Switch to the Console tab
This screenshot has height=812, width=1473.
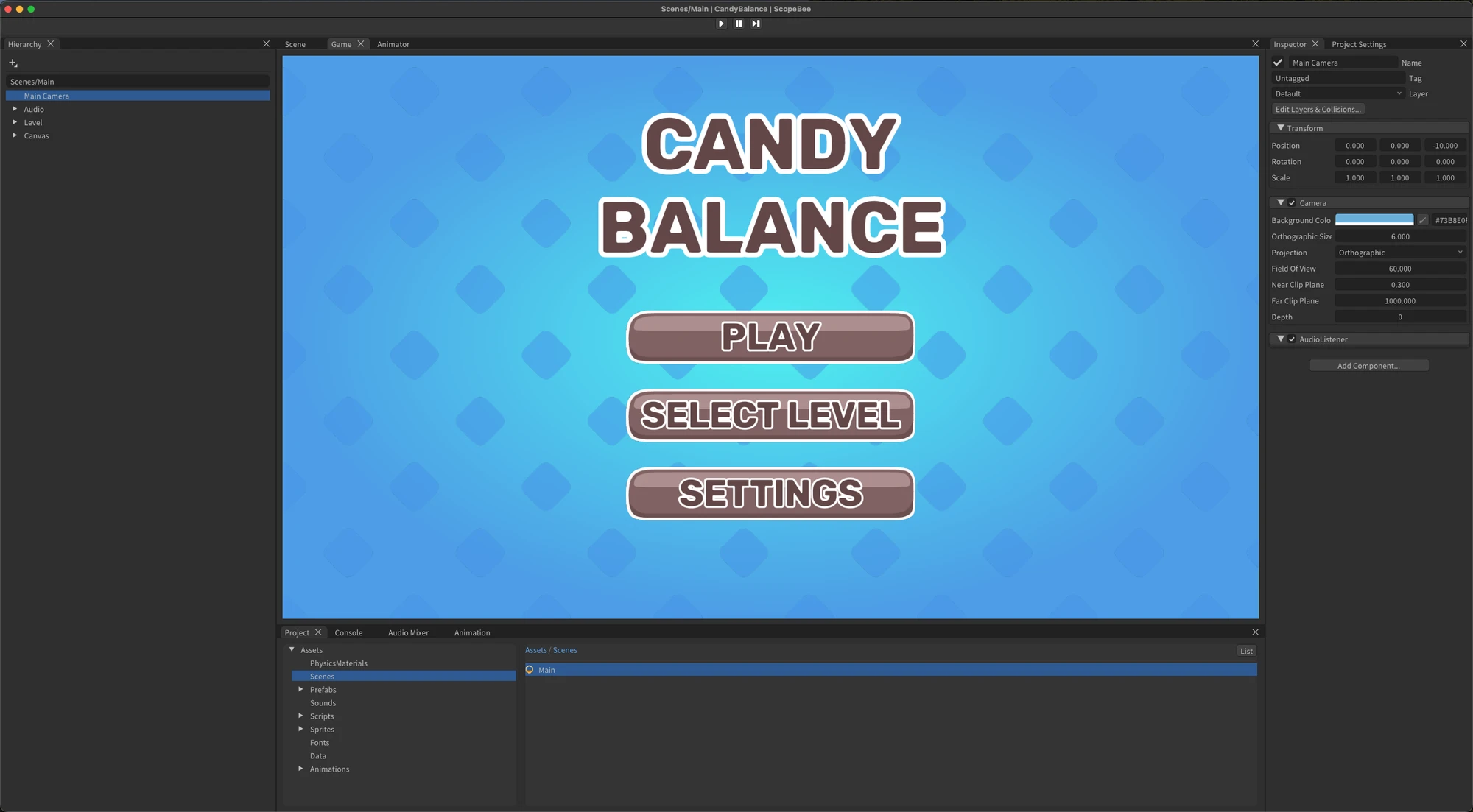point(348,632)
